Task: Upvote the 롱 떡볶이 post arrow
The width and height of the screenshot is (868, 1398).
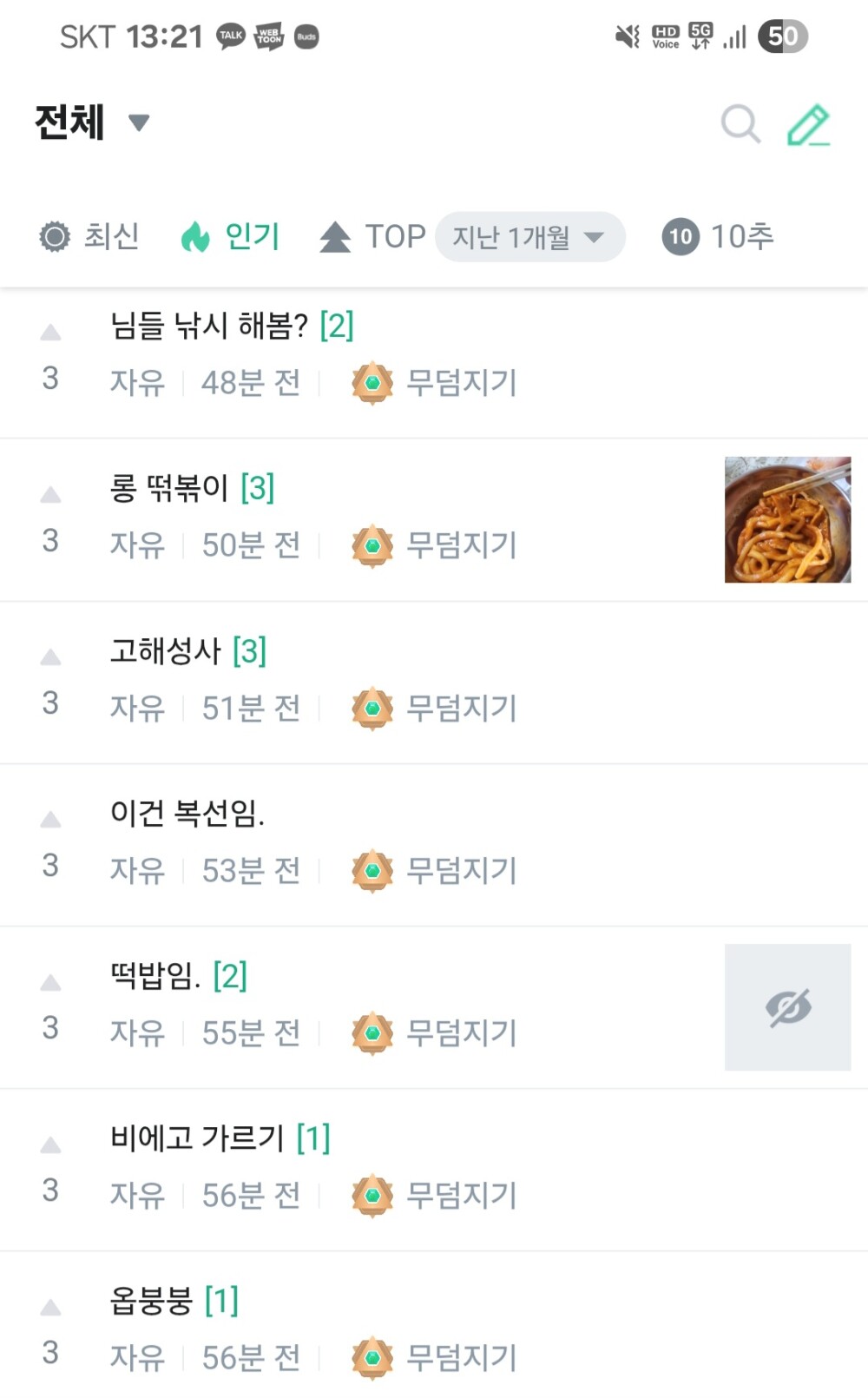Action: tap(51, 495)
